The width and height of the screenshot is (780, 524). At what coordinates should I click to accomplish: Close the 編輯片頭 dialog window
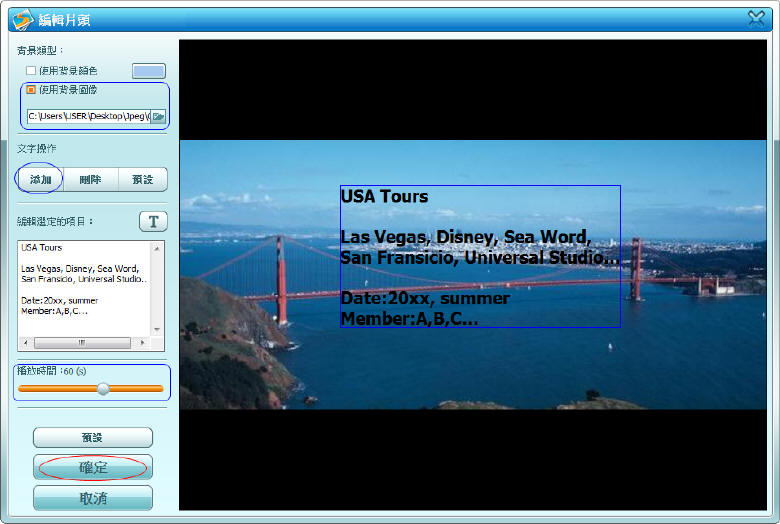[x=755, y=18]
